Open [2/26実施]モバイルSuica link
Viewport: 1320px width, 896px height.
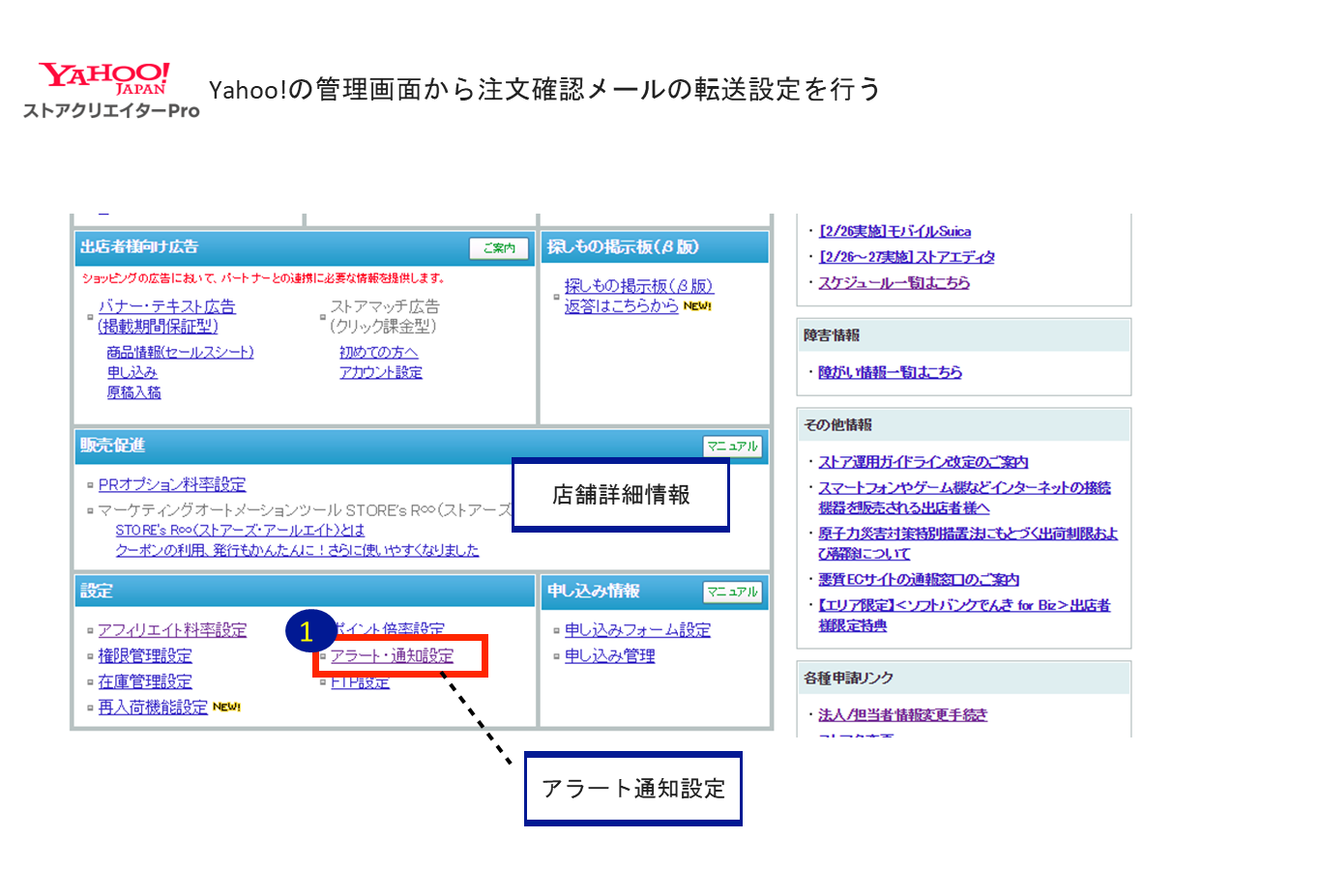tap(895, 231)
